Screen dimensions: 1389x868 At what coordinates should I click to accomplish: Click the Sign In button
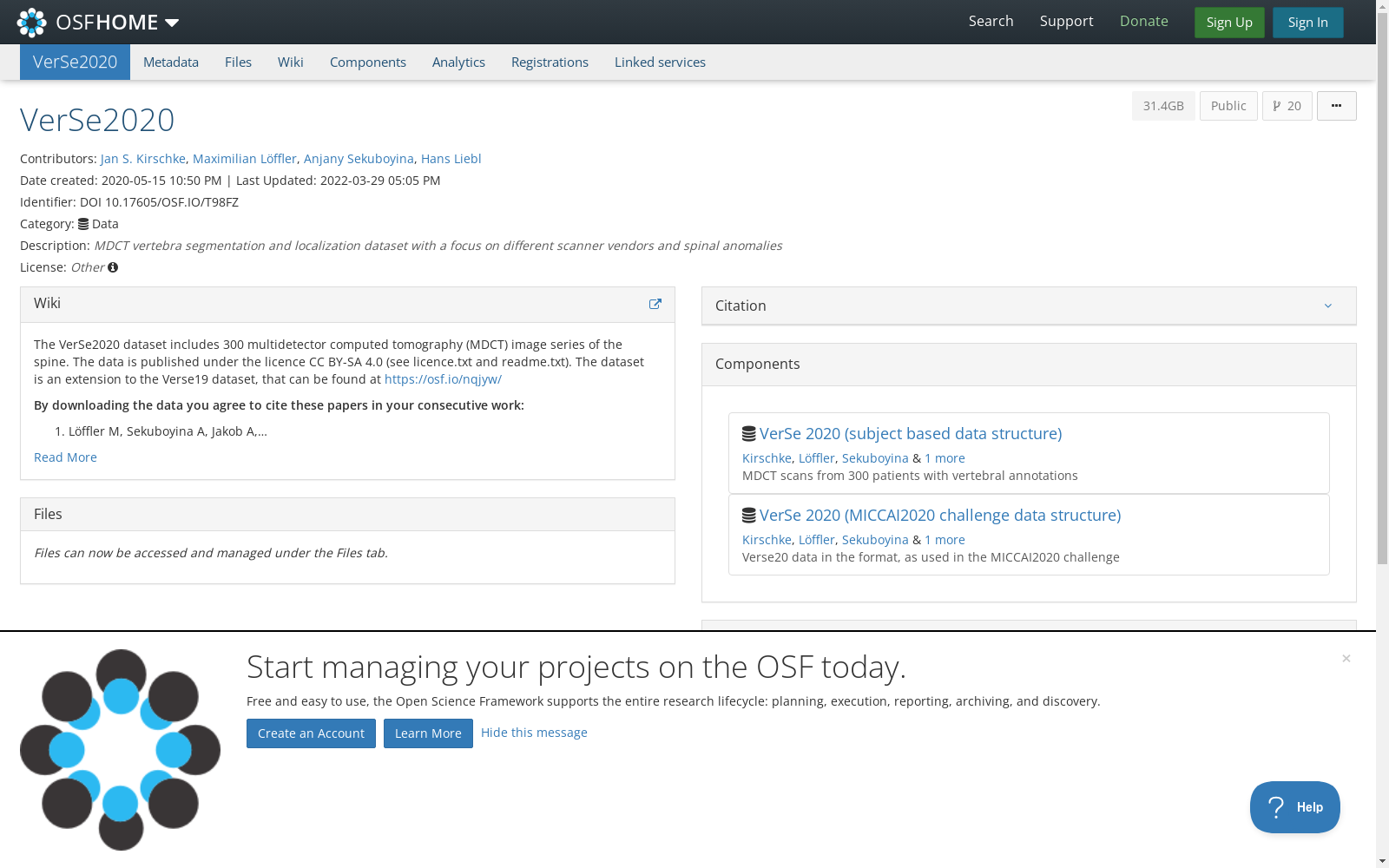[x=1307, y=23]
